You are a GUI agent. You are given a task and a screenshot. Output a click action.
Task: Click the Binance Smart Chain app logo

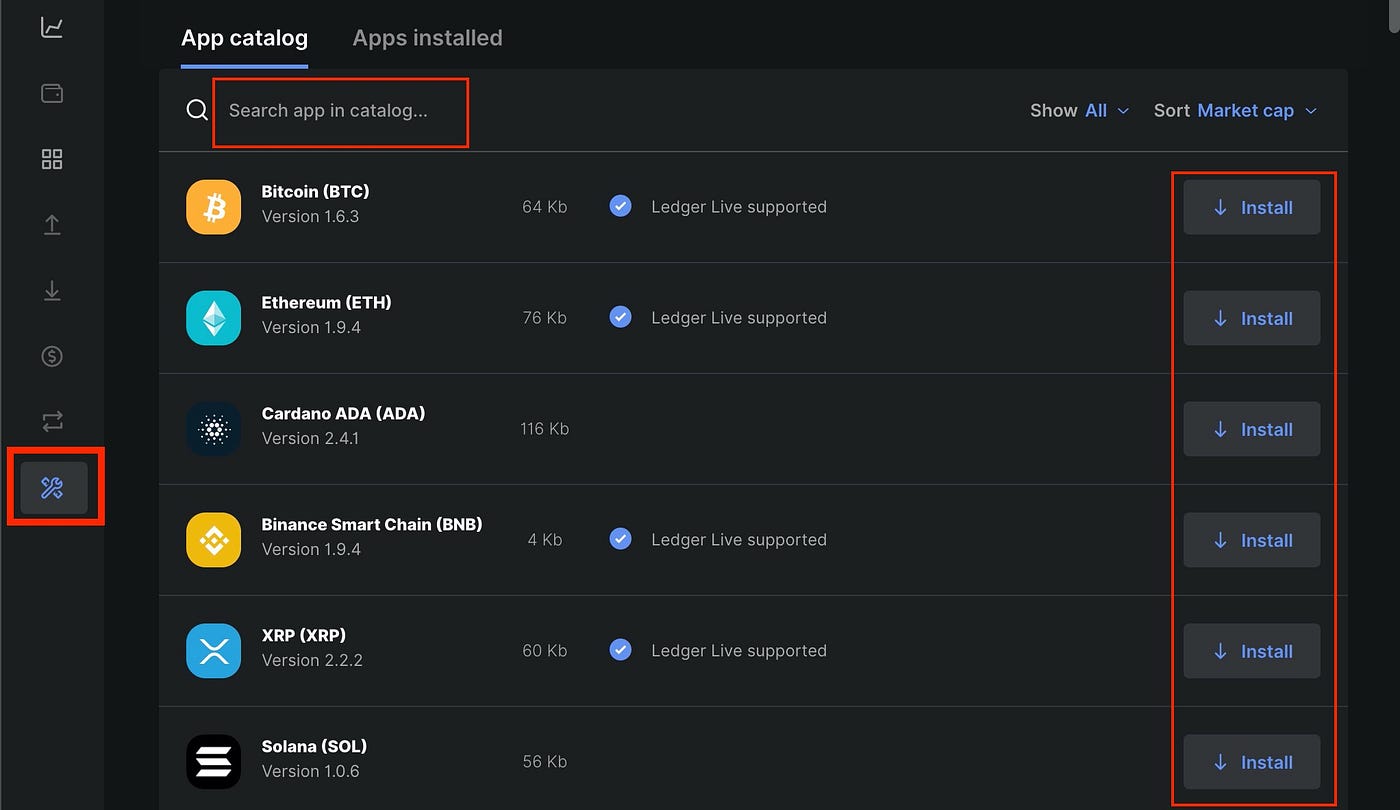click(x=214, y=540)
